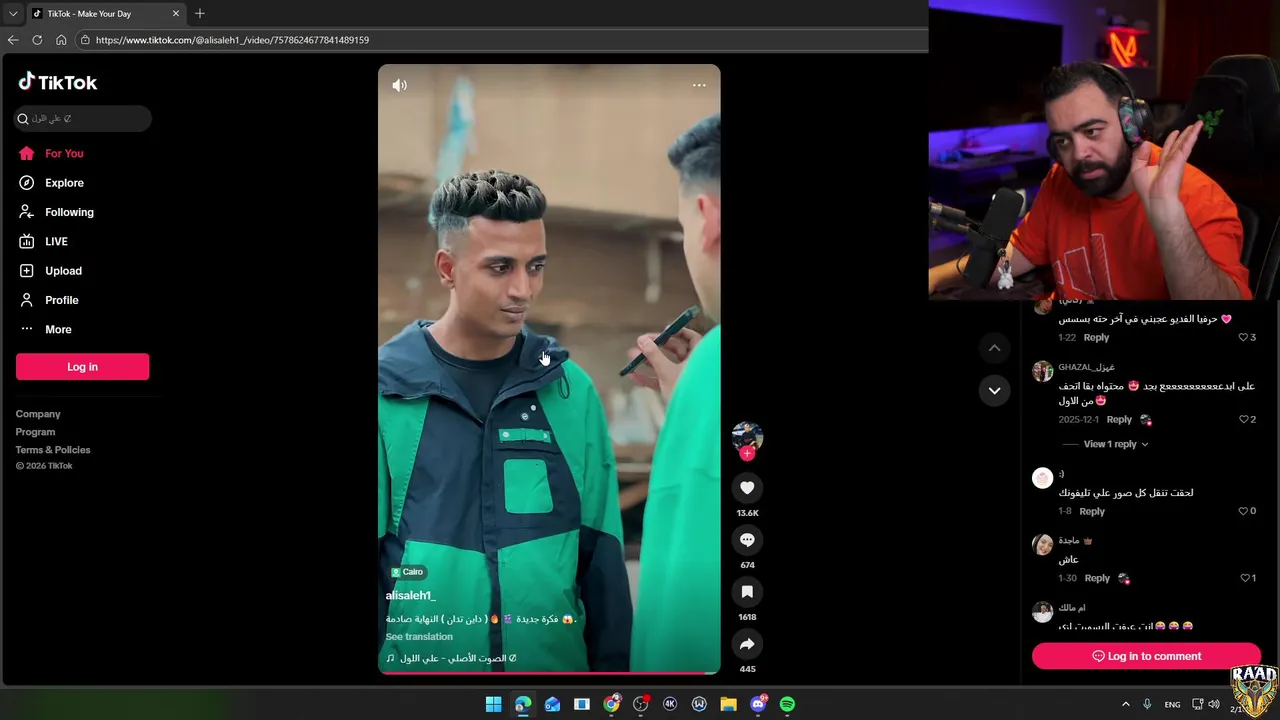
Task: Open Microsoft Edge from the taskbar
Action: (x=522, y=704)
